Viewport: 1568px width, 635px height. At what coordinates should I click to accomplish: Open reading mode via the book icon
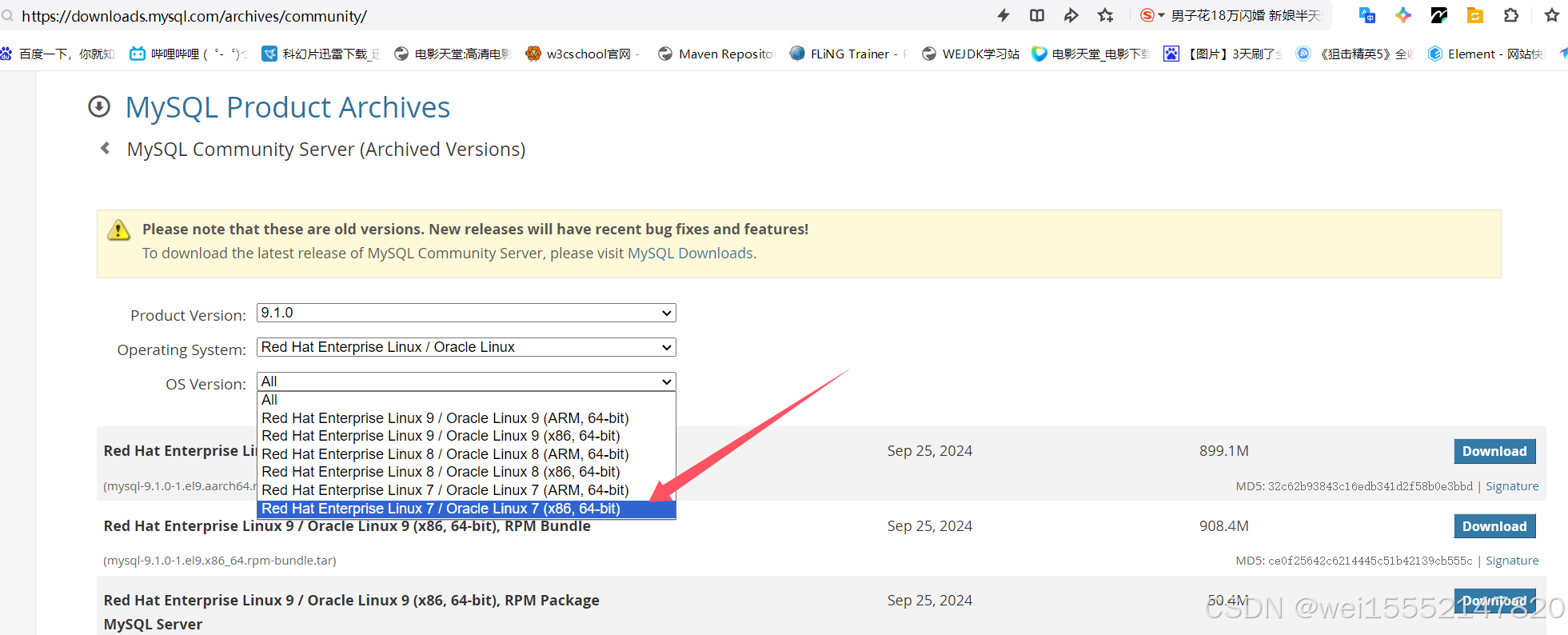click(1037, 15)
